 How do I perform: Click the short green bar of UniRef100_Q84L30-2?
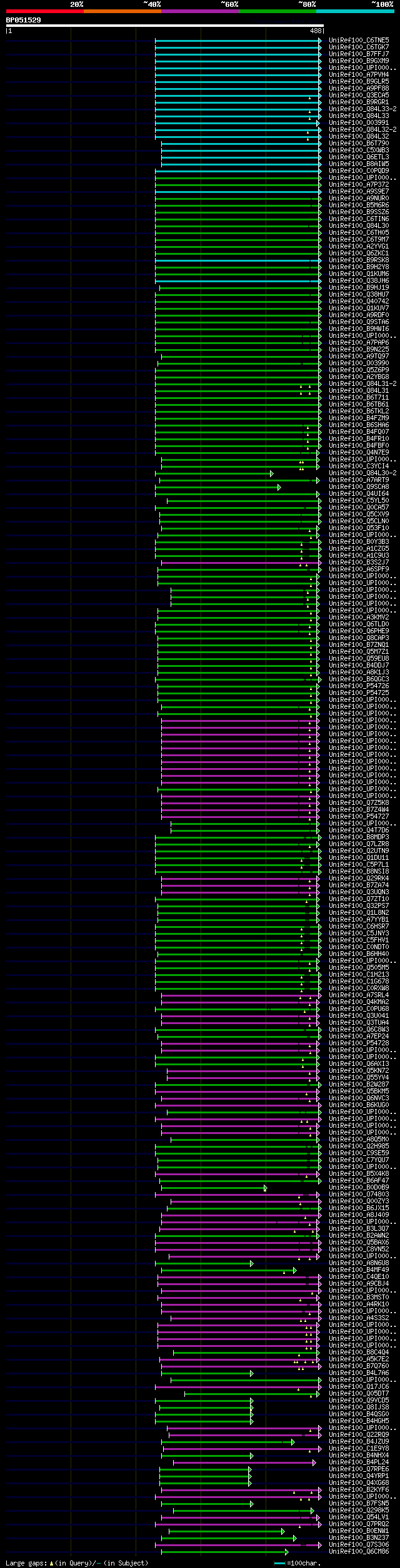click(214, 473)
